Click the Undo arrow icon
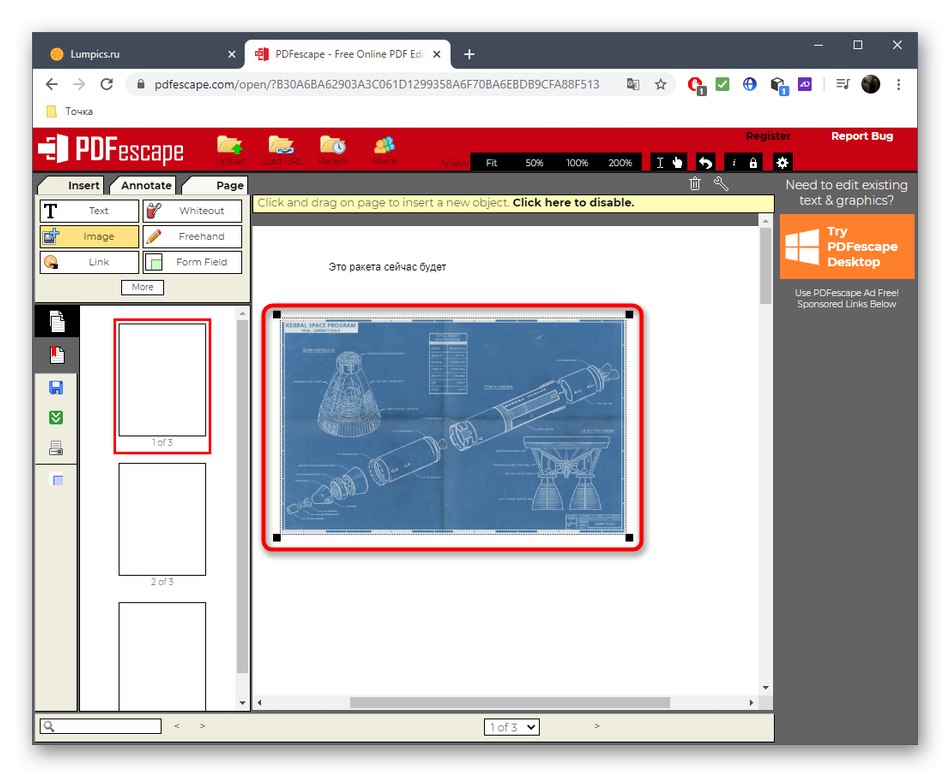The height and width of the screenshot is (777, 950). pyautogui.click(x=706, y=161)
